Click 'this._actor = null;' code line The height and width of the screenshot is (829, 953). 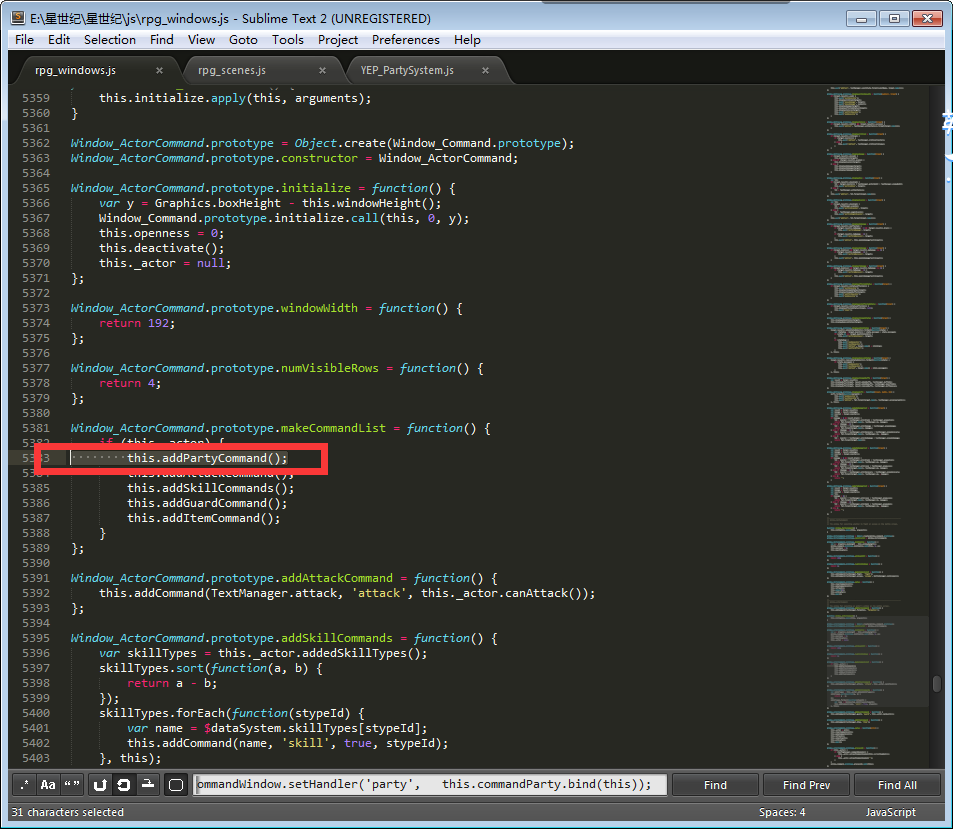click(165, 263)
